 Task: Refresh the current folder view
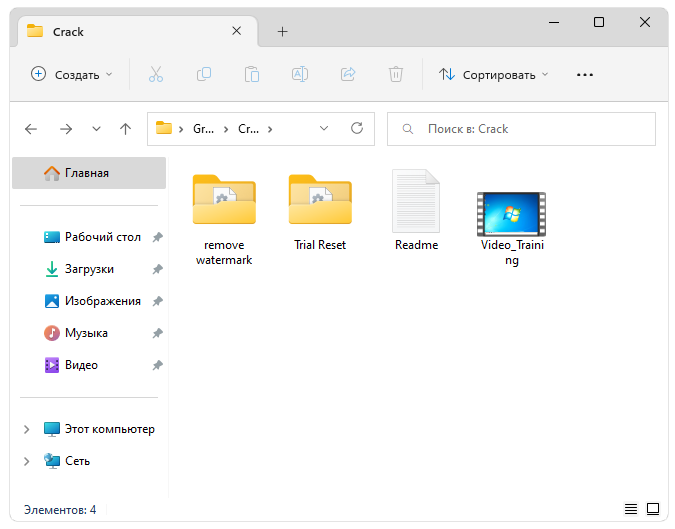click(356, 129)
